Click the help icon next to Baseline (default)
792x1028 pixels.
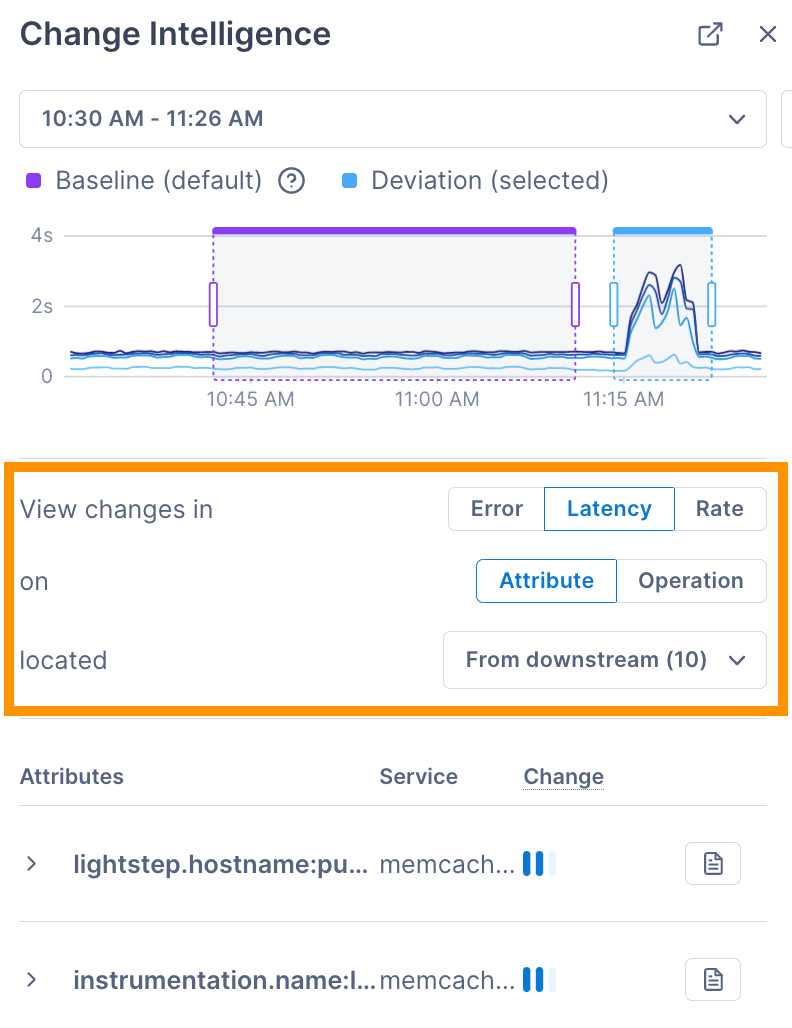[x=290, y=181]
